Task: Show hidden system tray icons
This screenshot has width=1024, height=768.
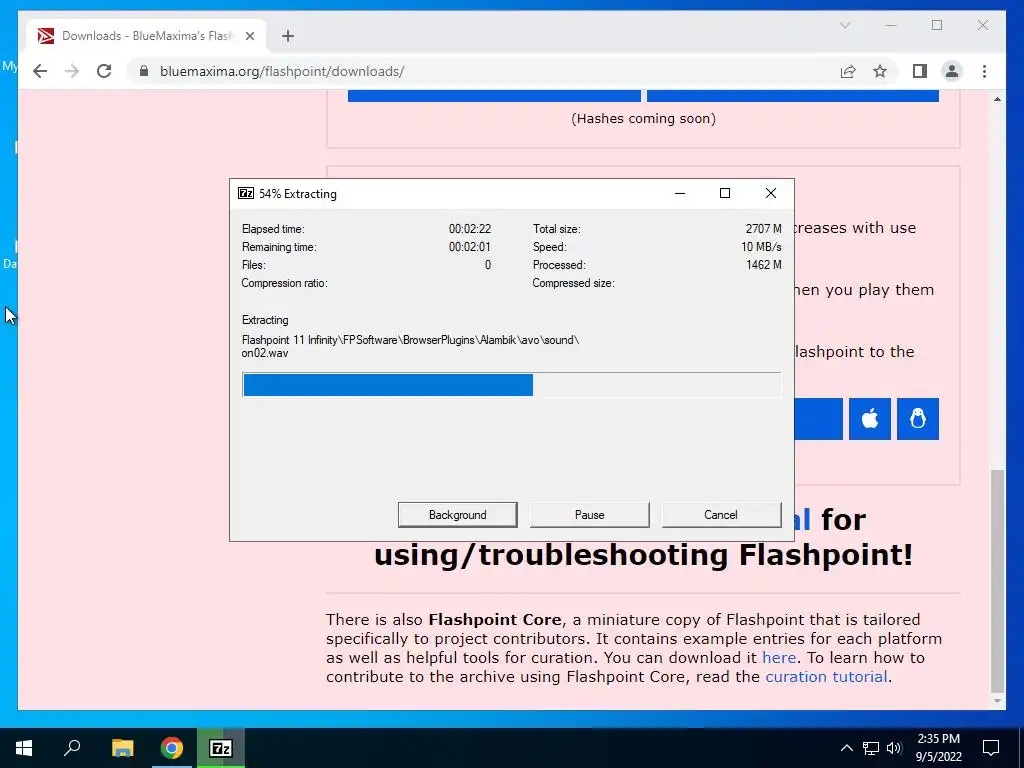Action: [x=846, y=748]
